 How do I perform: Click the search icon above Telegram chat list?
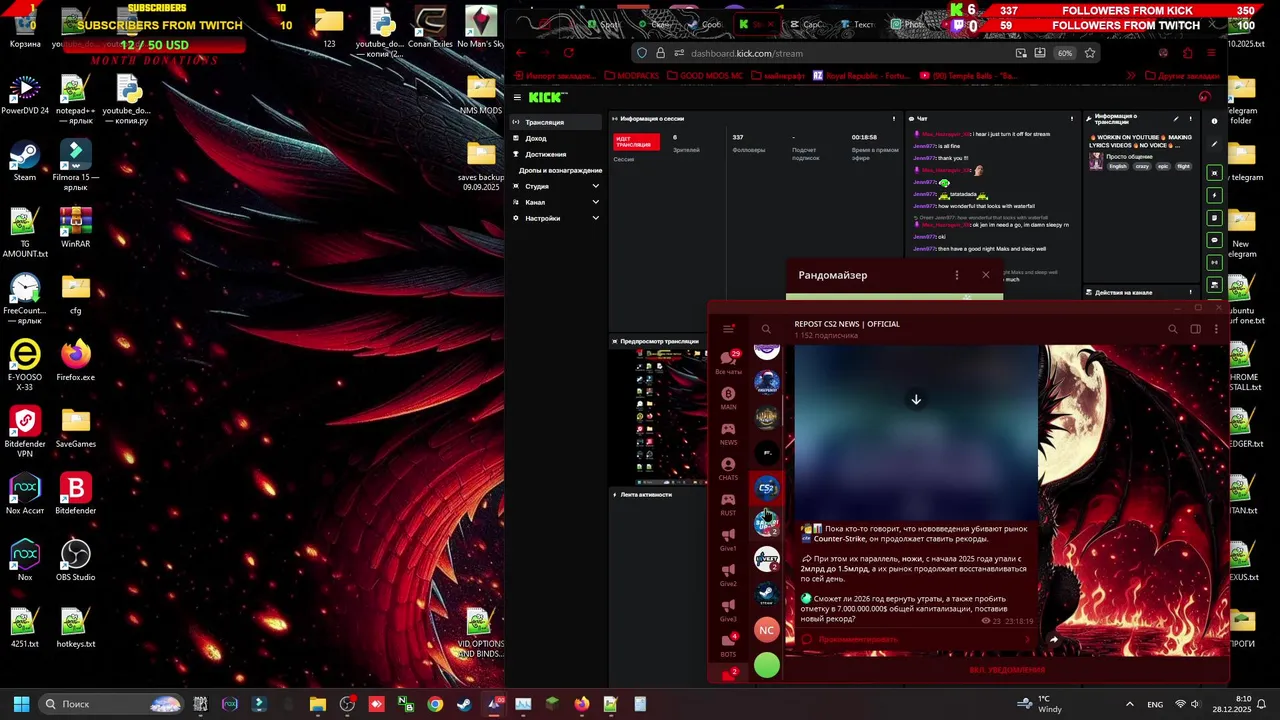coord(766,329)
